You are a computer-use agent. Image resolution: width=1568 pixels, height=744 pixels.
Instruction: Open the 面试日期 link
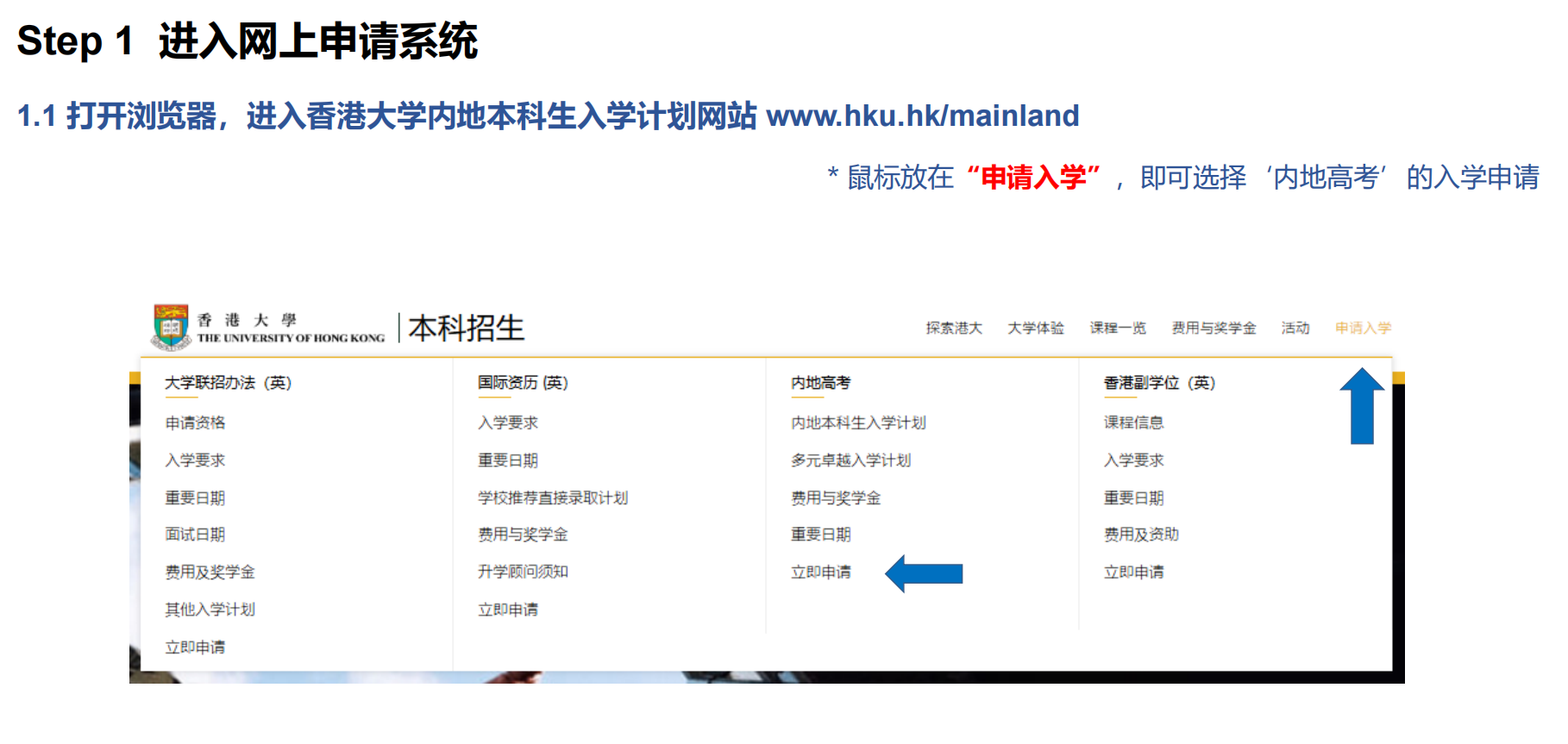point(195,535)
